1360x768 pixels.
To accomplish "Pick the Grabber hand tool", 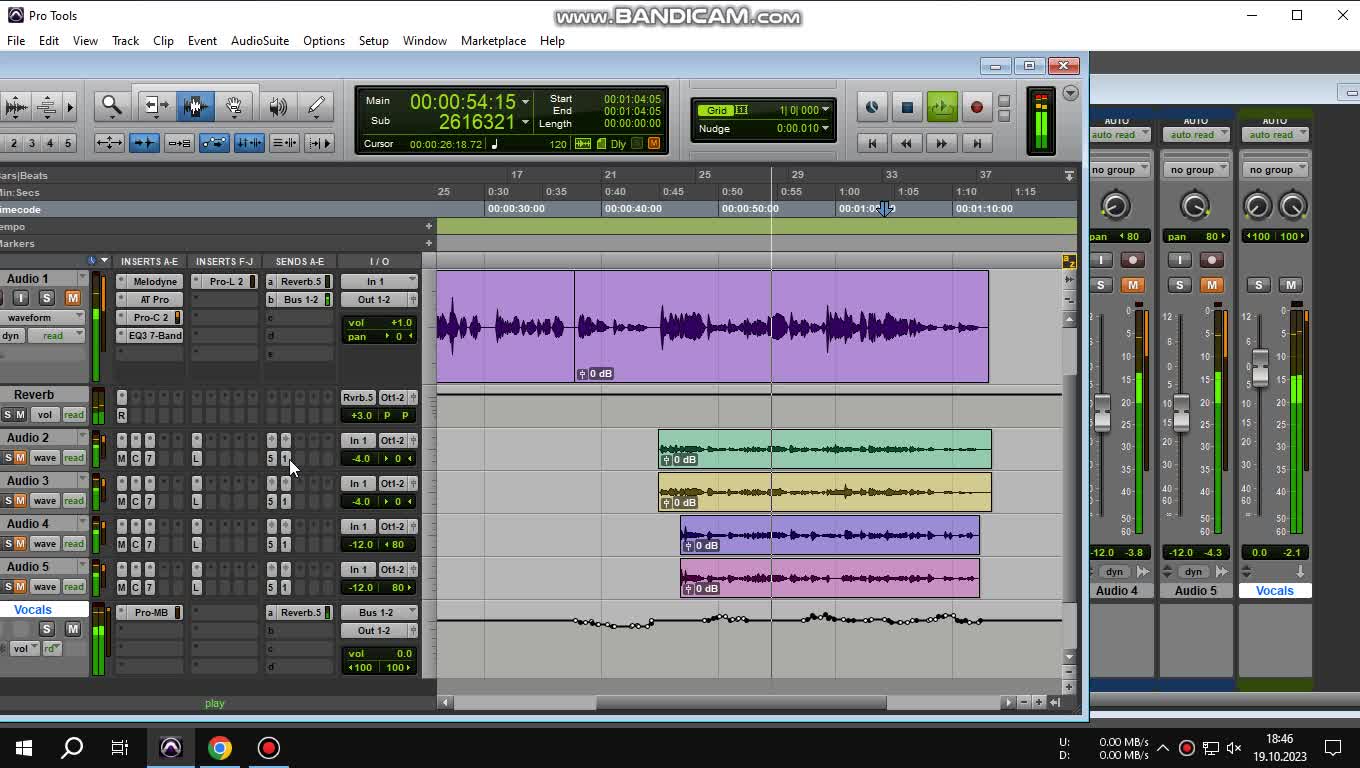I will coord(234,105).
